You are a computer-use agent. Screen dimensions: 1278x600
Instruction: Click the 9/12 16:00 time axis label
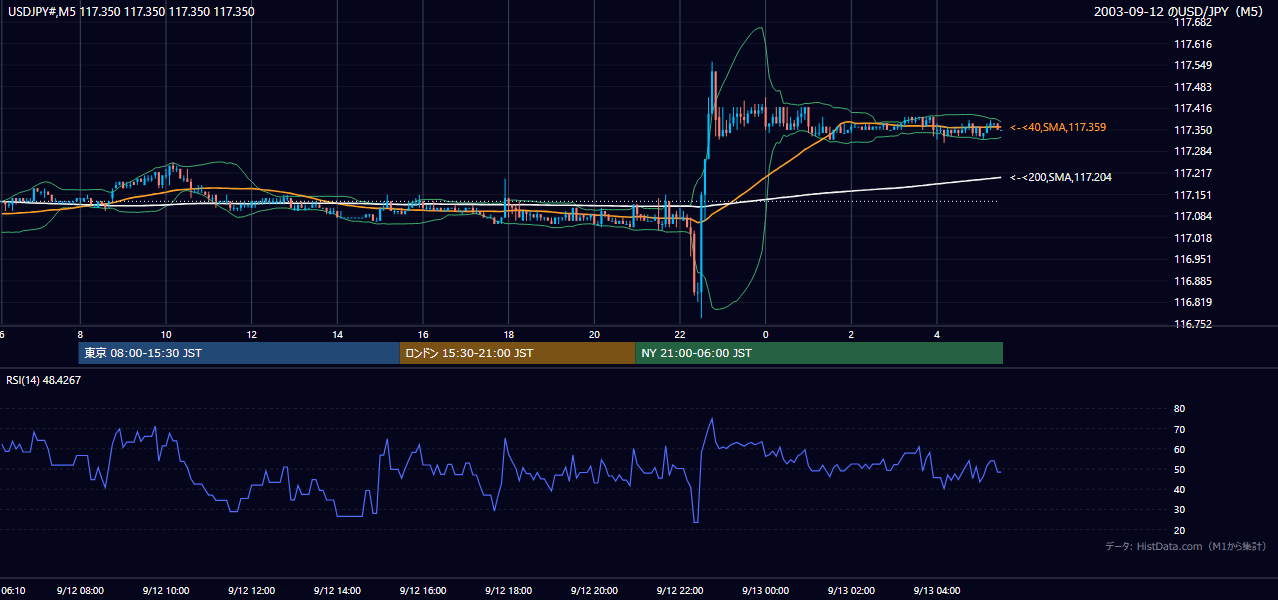424,590
